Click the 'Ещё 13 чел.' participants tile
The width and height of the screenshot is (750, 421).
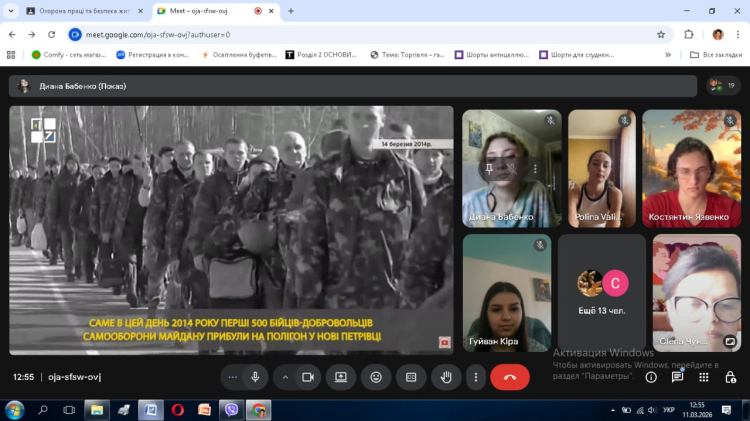(602, 293)
